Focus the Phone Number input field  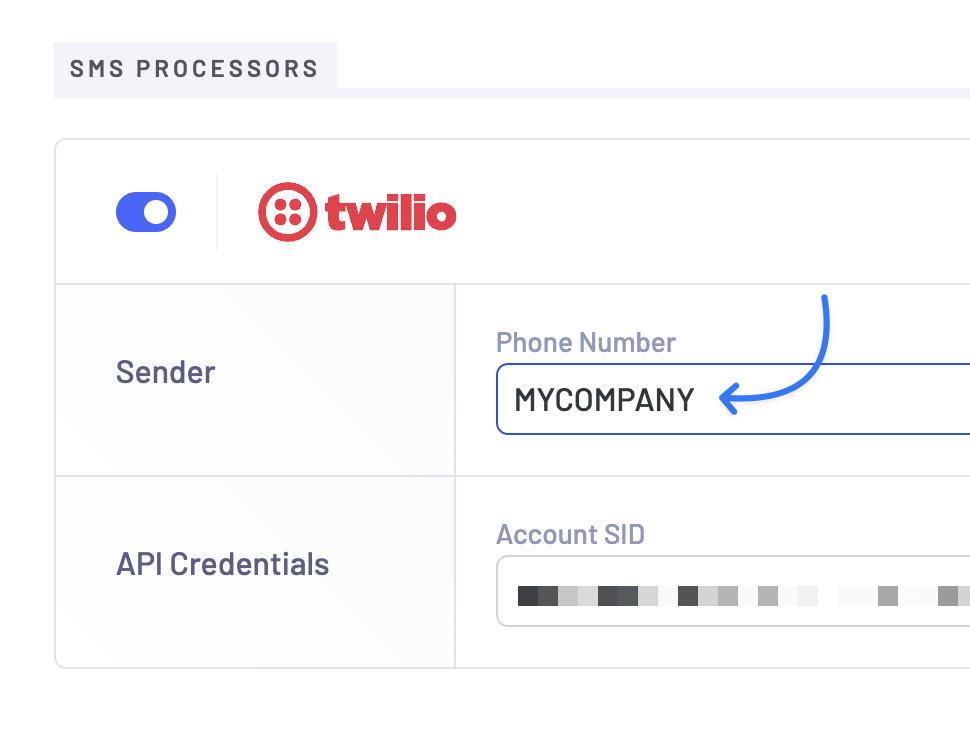pyautogui.click(x=733, y=399)
